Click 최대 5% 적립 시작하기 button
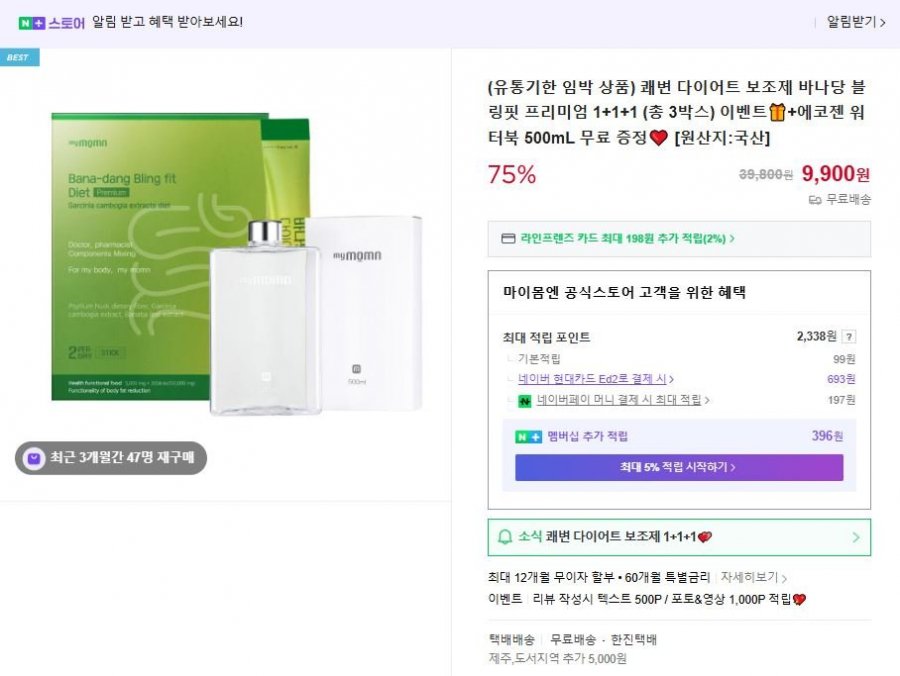Image resolution: width=900 pixels, height=676 pixels. click(x=679, y=467)
